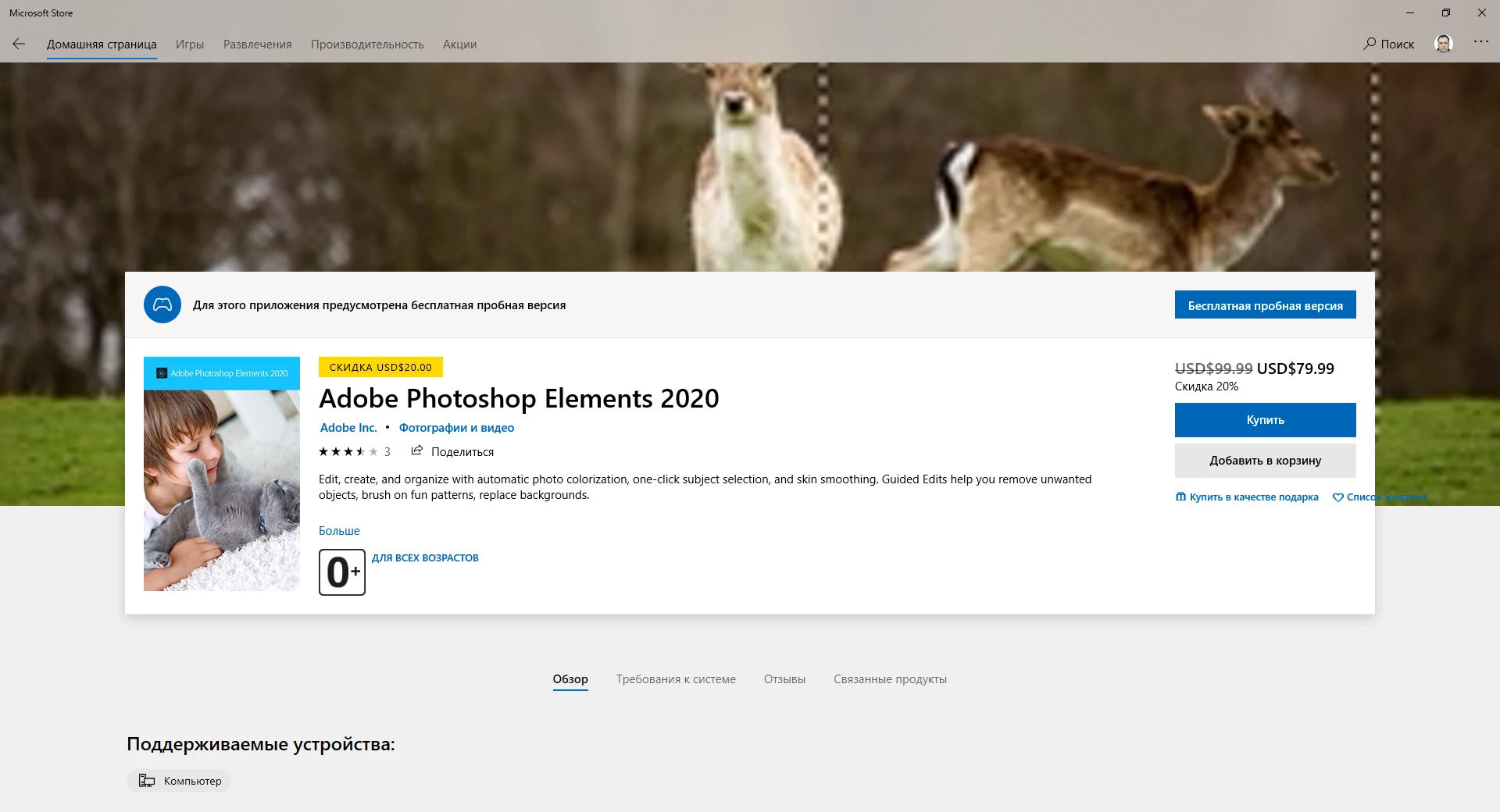Open the Adobe Inc. publisher link
This screenshot has height=812, width=1500.
coord(348,428)
